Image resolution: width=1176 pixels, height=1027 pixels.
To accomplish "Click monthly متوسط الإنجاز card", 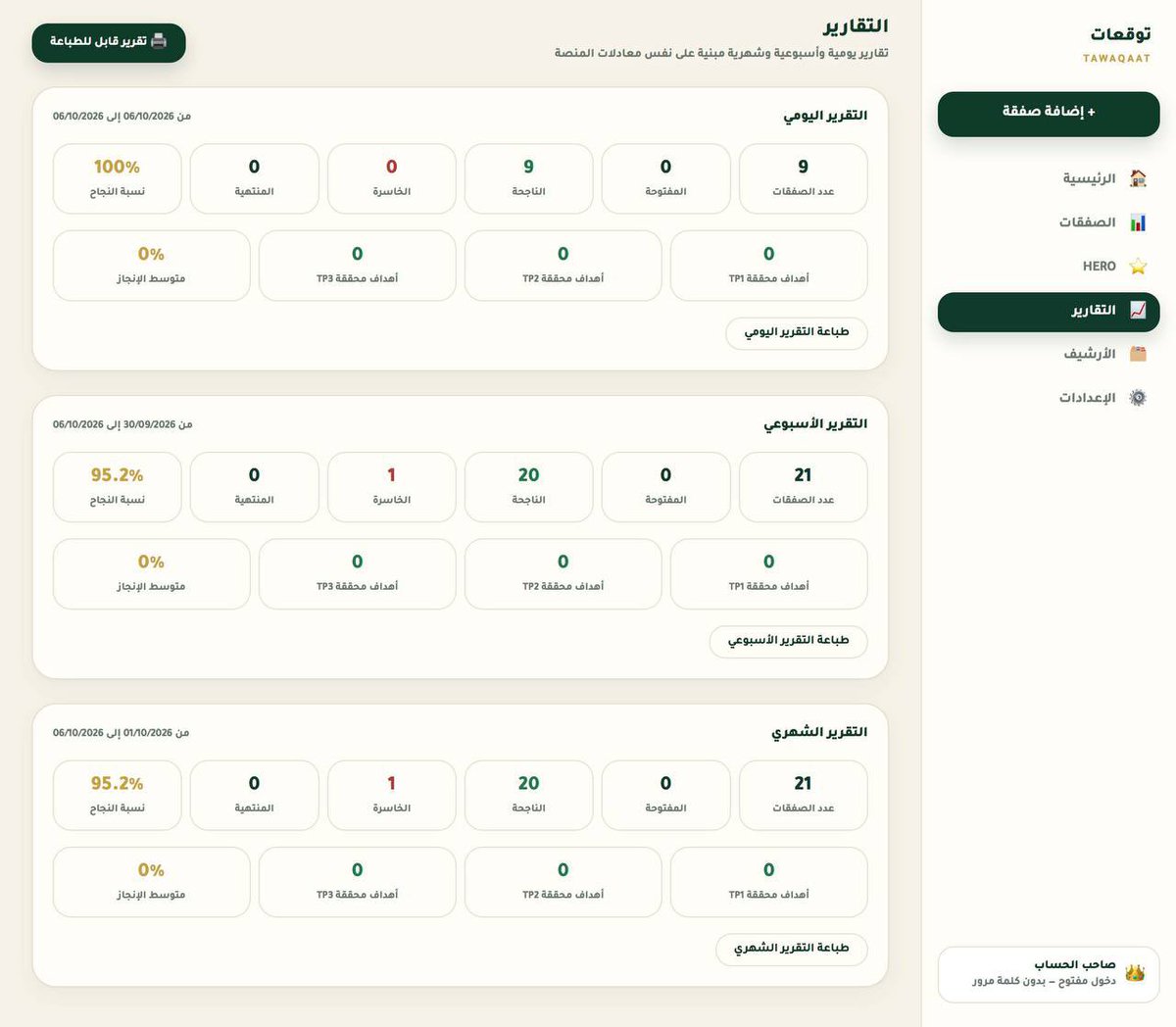I will [151, 882].
